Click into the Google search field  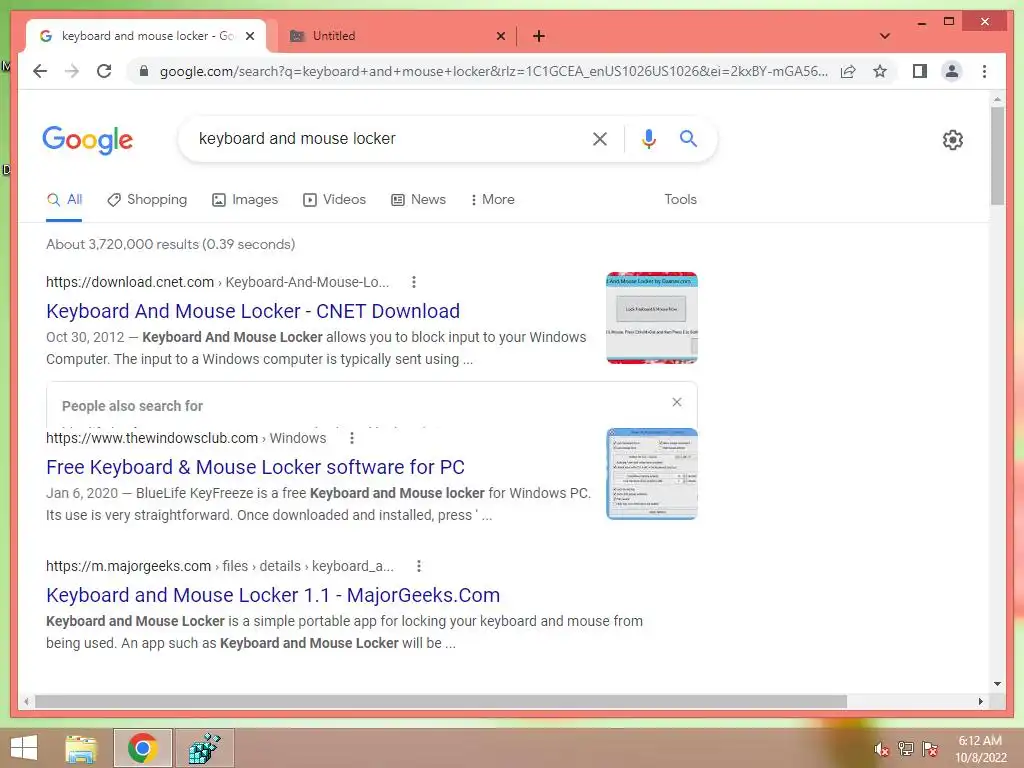tap(392, 138)
